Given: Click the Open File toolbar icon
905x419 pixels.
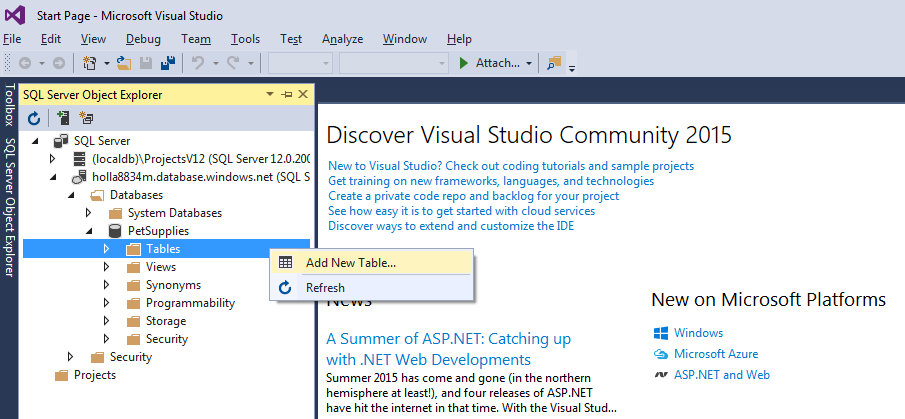Looking at the screenshot, I should click(124, 63).
